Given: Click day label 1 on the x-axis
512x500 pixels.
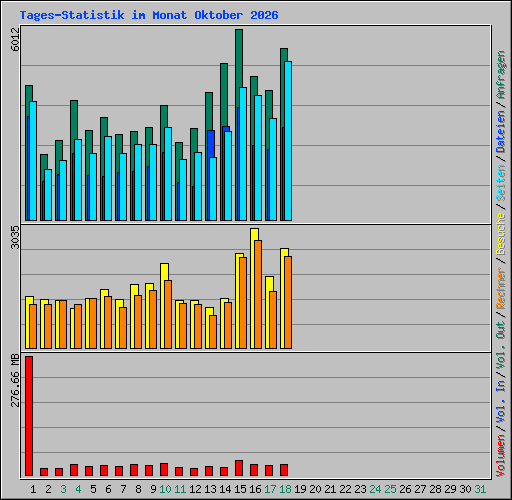Looking at the screenshot, I should [33, 489].
